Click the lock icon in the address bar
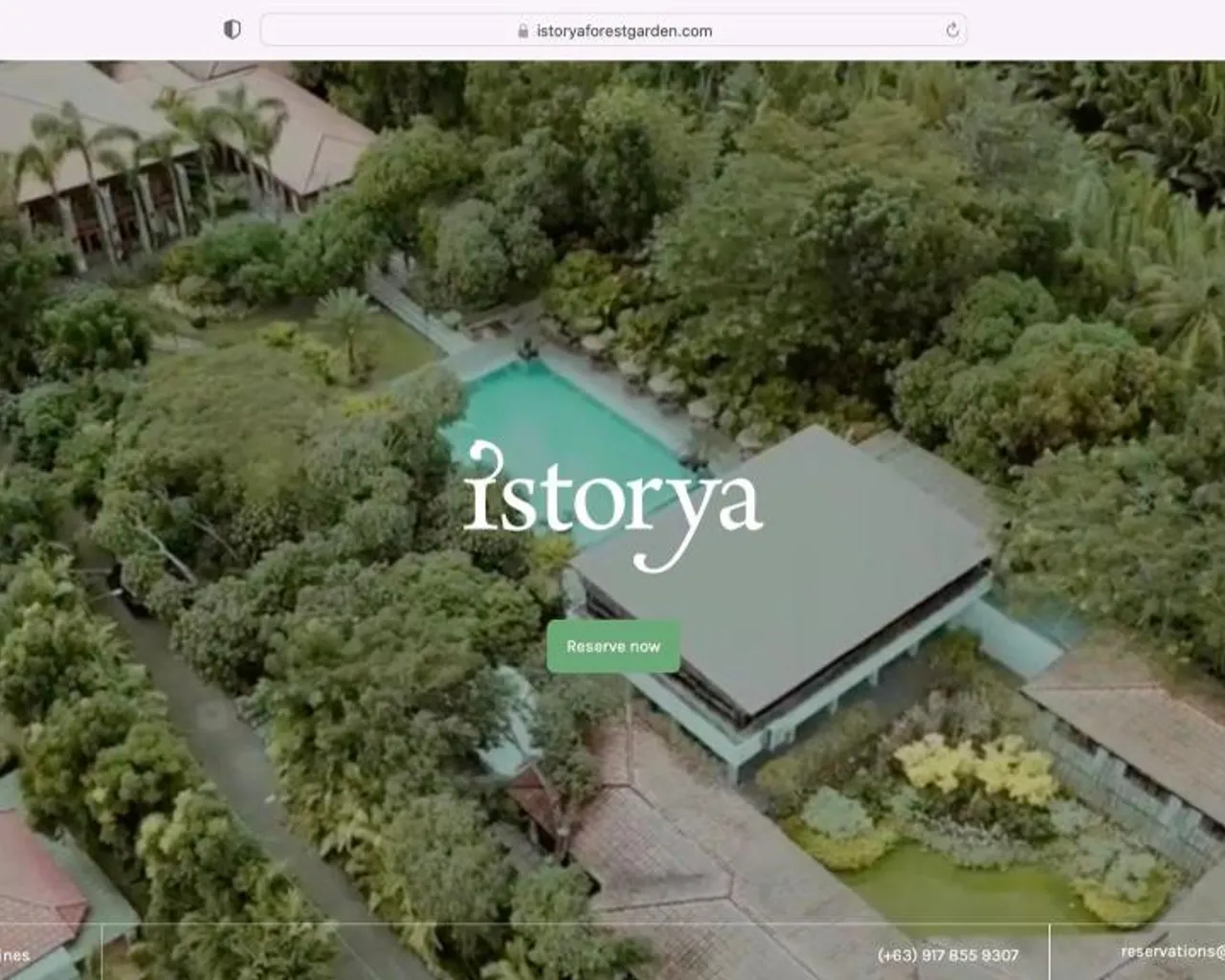The image size is (1225, 980). tap(523, 31)
